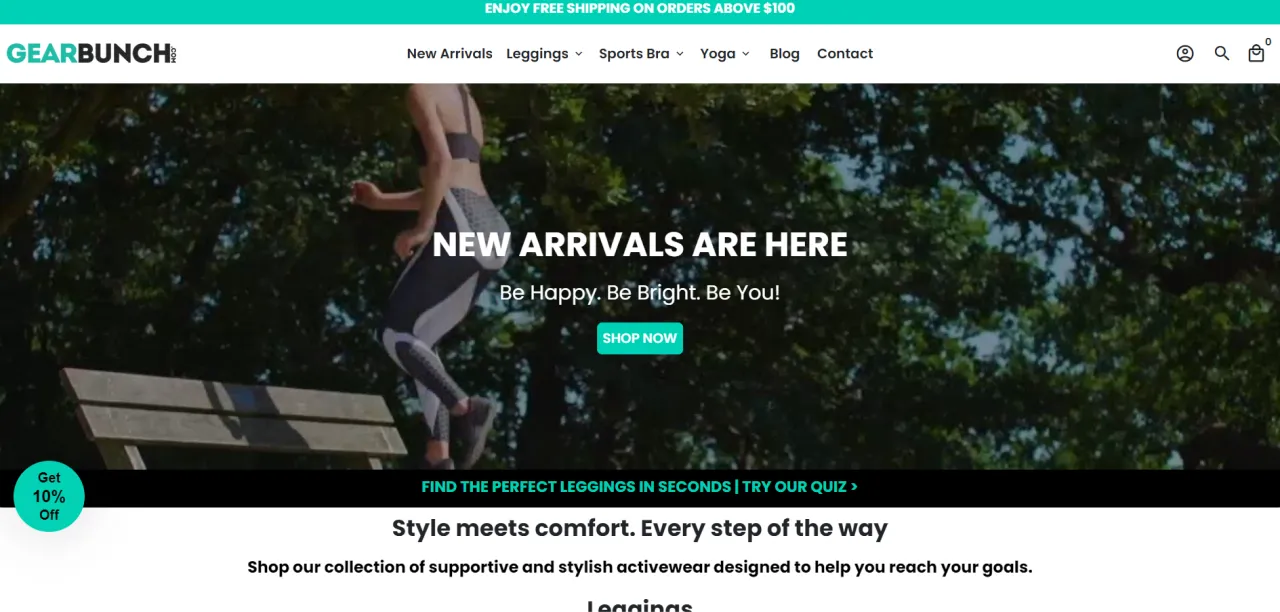Go to the Blog menu item
1280x612 pixels.
(785, 54)
